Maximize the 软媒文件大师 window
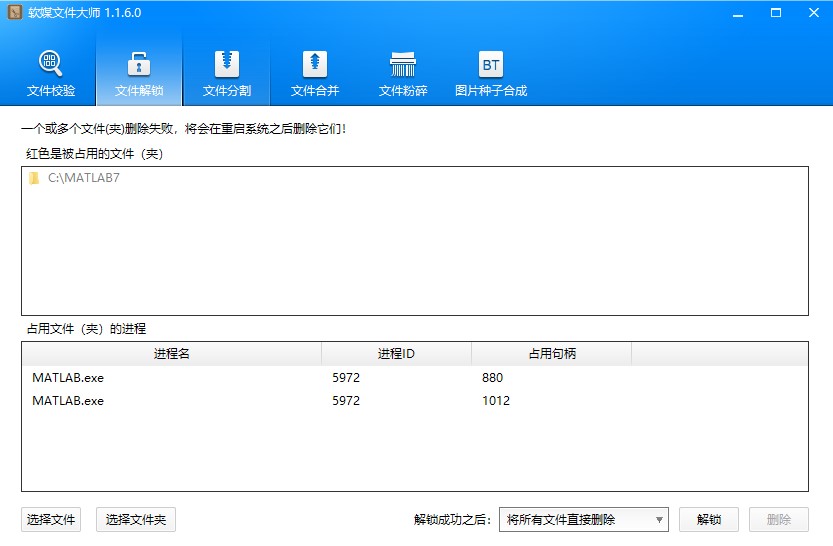Screen dimensions: 833x546 776,13
